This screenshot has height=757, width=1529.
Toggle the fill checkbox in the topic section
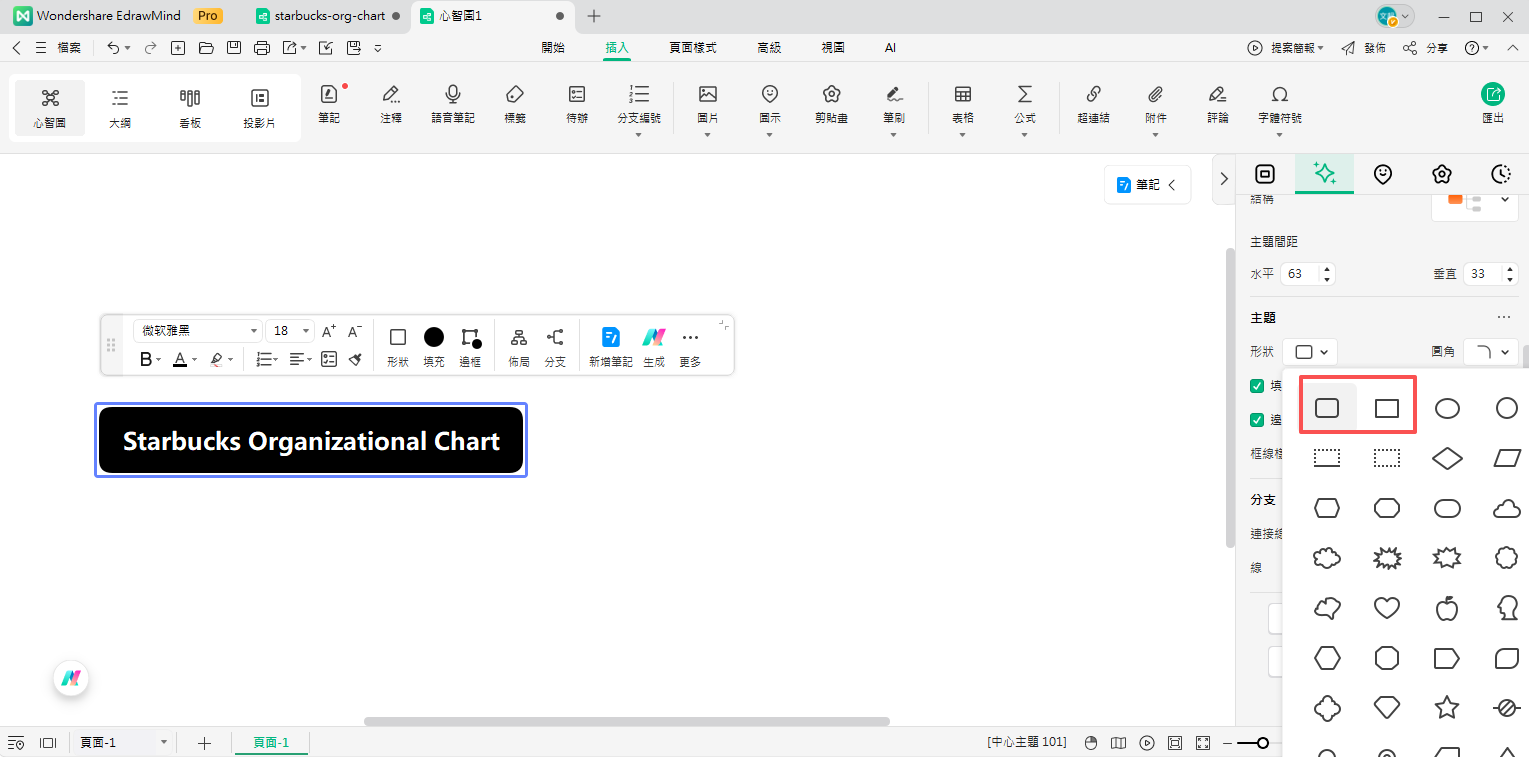(x=1258, y=386)
